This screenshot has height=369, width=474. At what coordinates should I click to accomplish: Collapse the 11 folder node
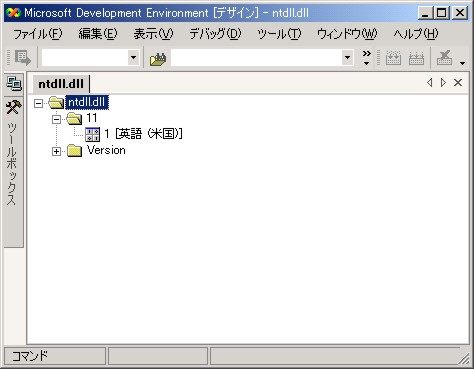(56, 119)
